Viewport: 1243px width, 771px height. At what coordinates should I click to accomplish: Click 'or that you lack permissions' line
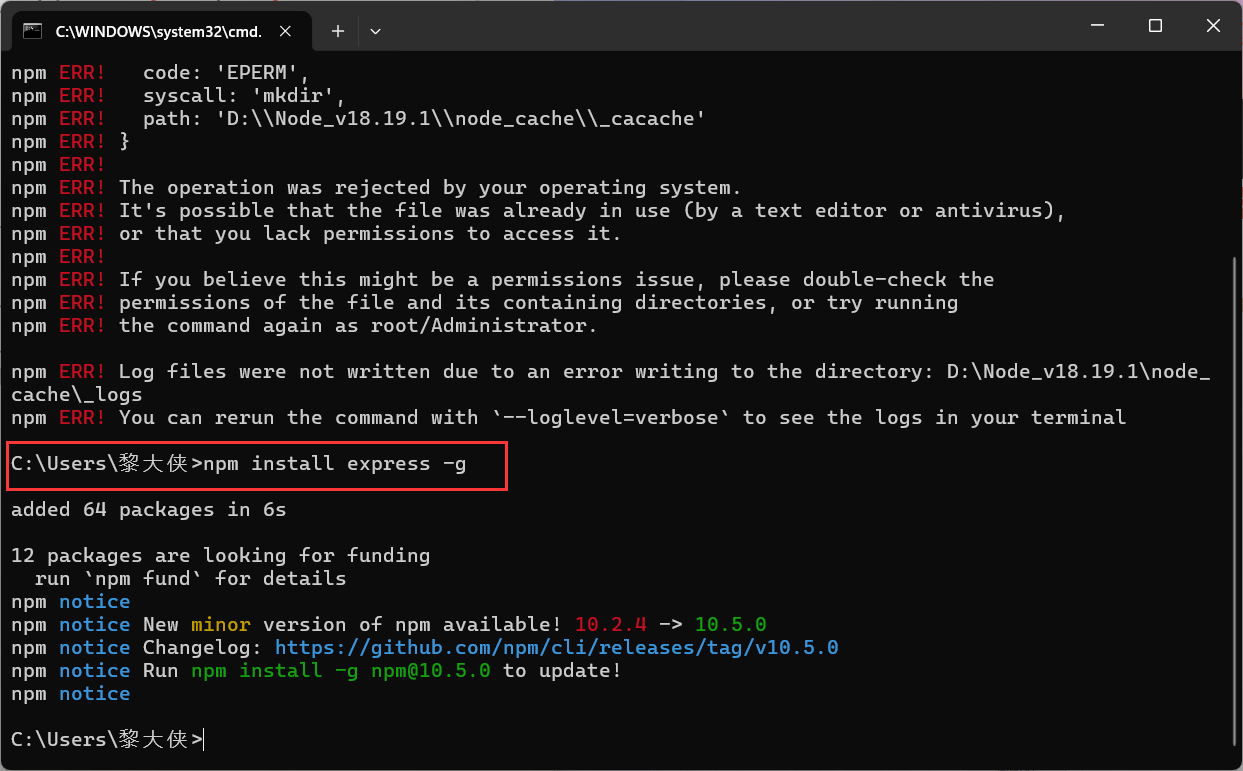click(316, 234)
